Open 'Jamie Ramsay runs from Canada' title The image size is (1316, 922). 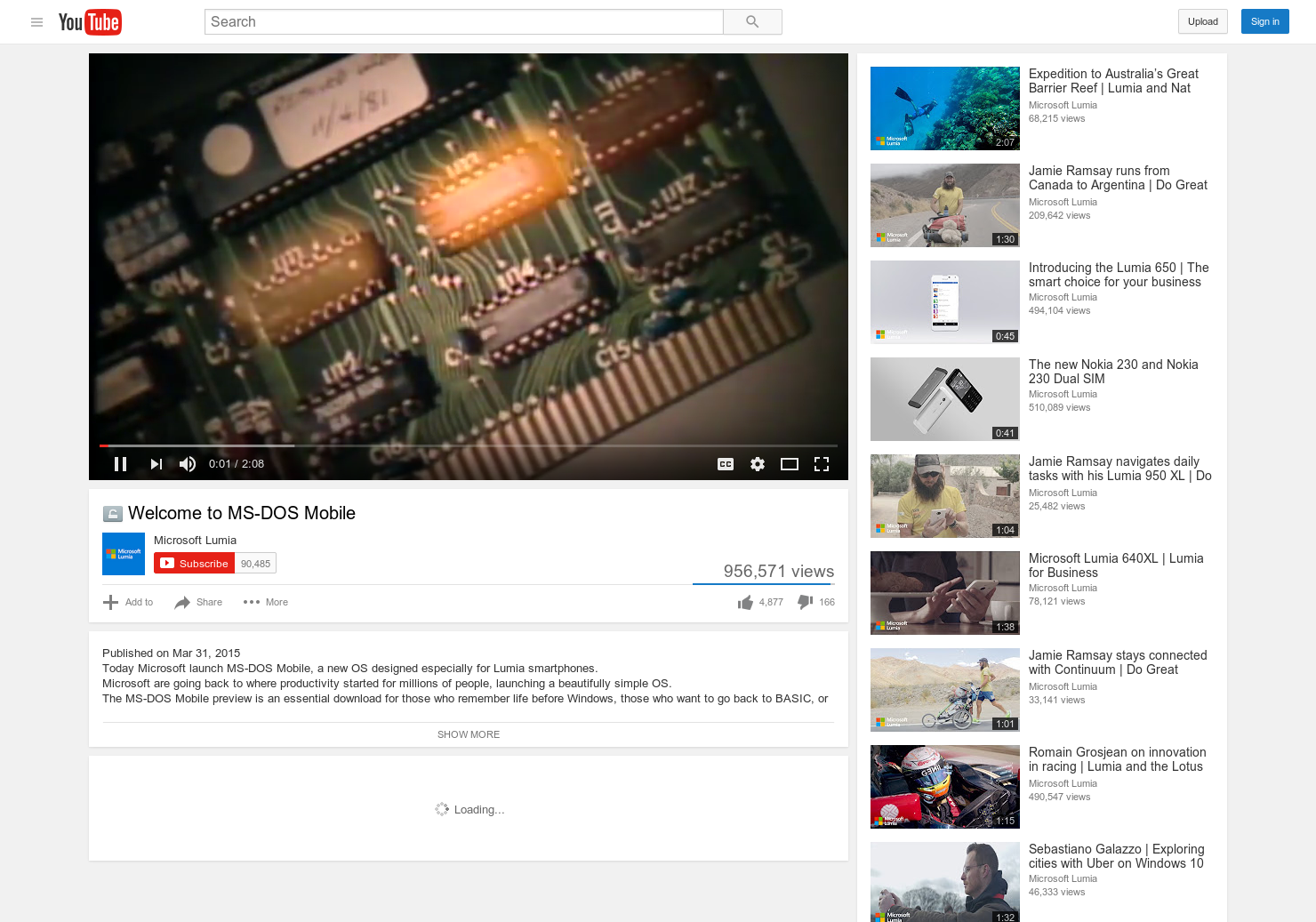click(1118, 178)
